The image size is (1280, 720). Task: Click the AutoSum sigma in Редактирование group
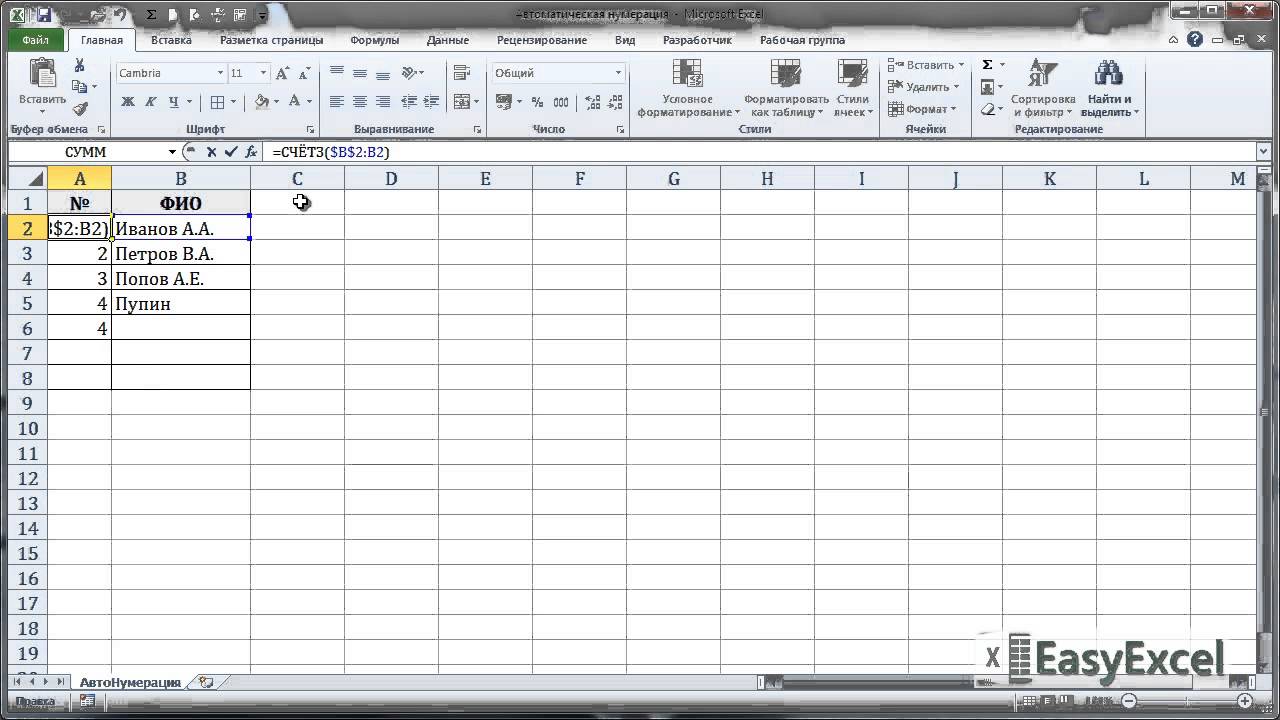tap(987, 65)
